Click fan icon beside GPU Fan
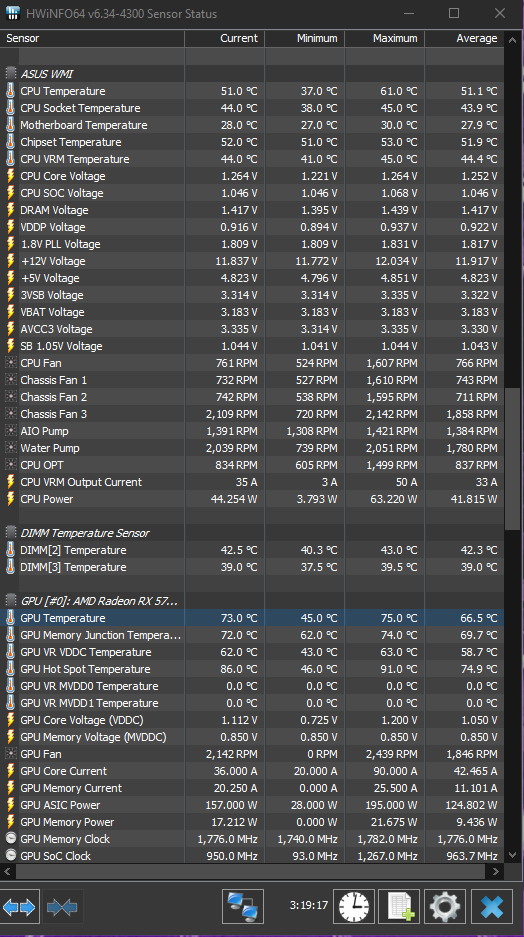Viewport: 524px width, 937px height. coord(11,754)
